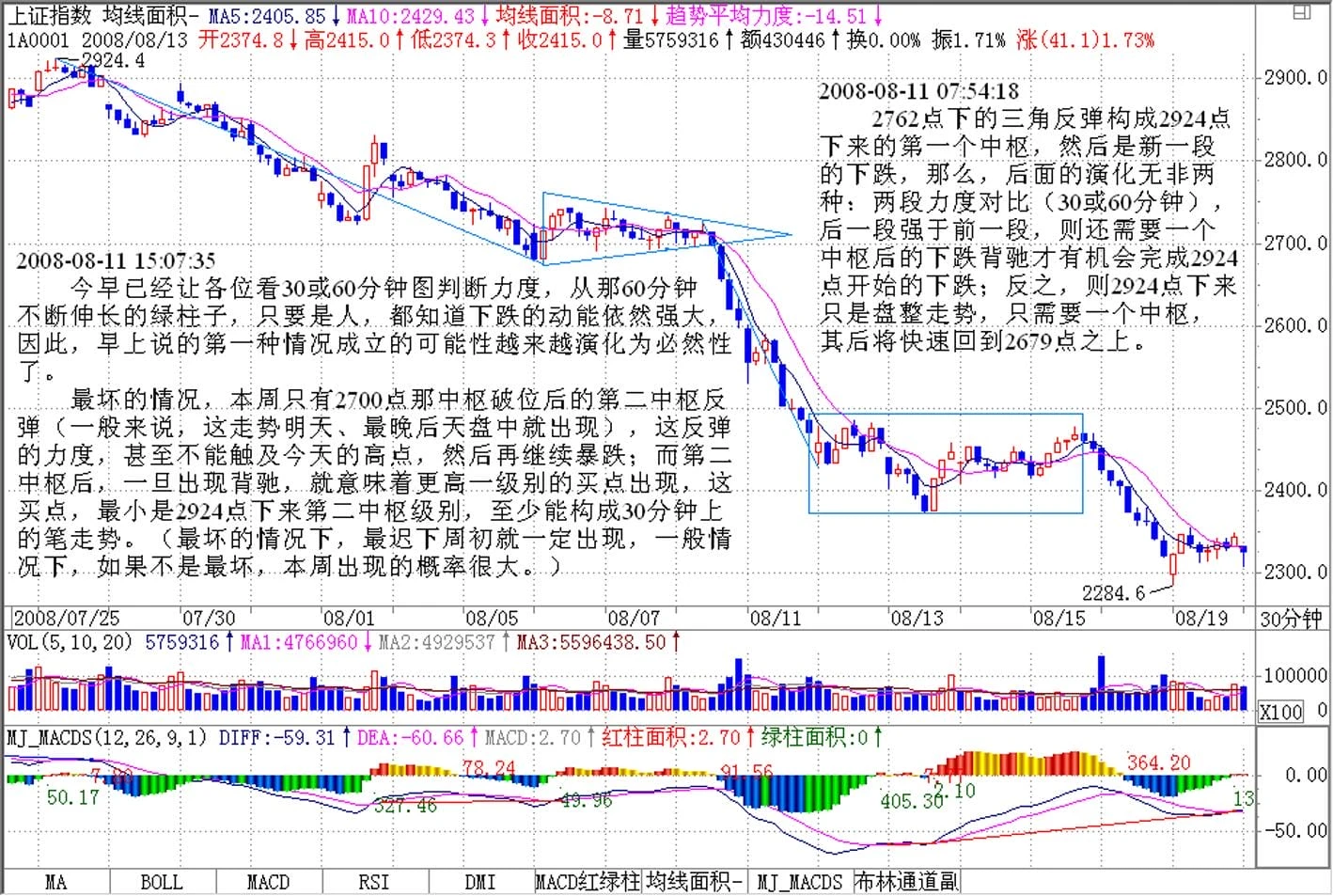The height and width of the screenshot is (896, 1333).
Task: Switch to the RSI indicator tab
Action: click(x=373, y=882)
